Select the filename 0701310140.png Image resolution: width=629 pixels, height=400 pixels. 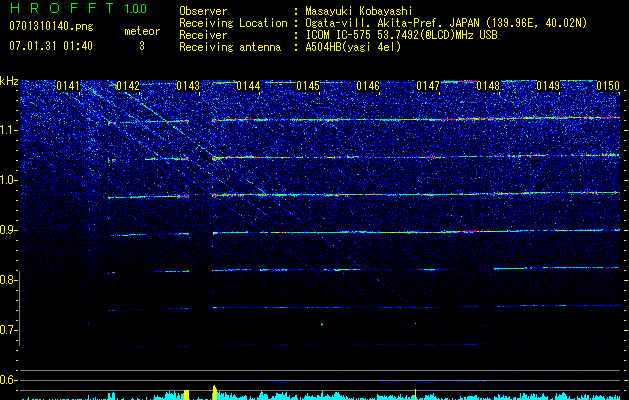(51, 26)
